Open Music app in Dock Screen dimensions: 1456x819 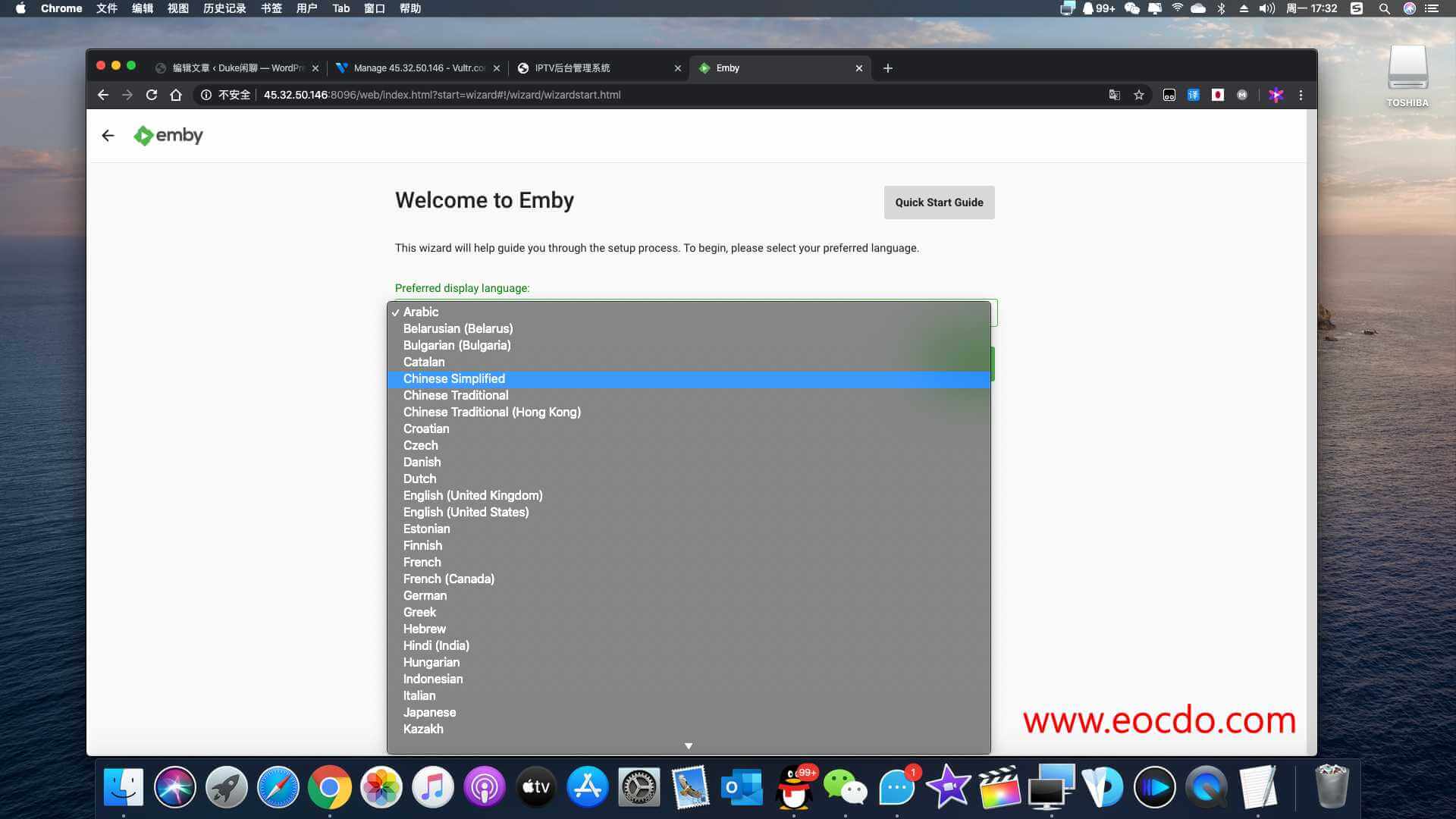pyautogui.click(x=432, y=787)
